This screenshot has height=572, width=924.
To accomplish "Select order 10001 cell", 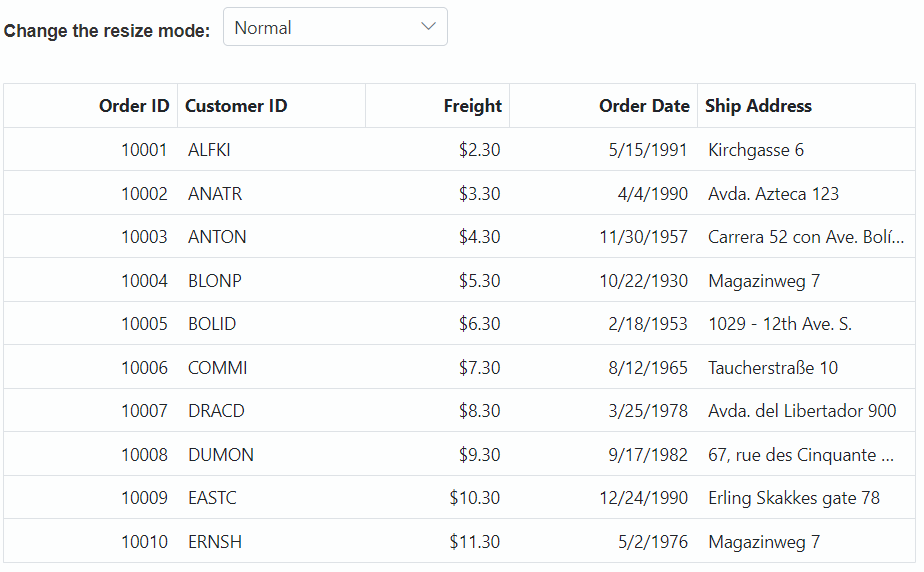I will (x=91, y=150).
